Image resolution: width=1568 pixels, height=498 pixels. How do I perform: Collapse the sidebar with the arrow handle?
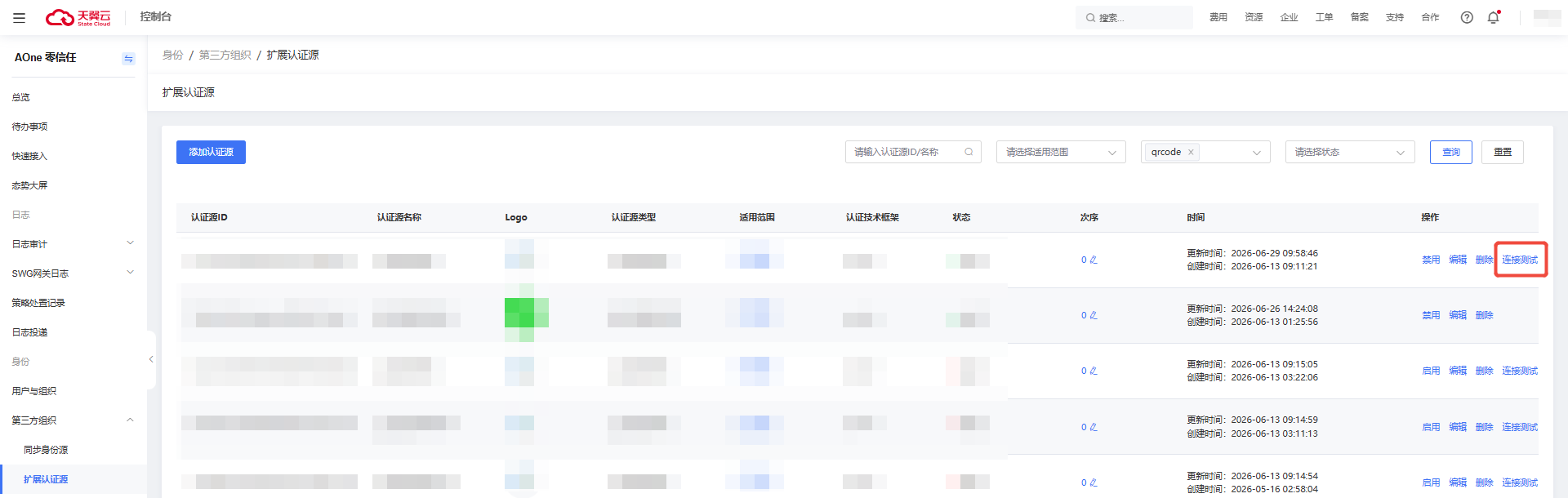tap(151, 359)
